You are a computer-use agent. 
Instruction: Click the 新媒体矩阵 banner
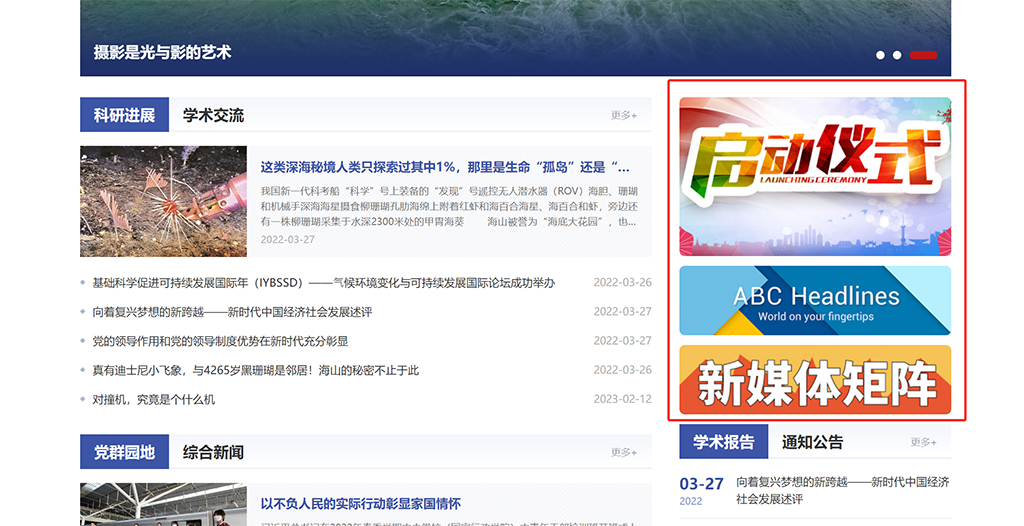click(815, 380)
